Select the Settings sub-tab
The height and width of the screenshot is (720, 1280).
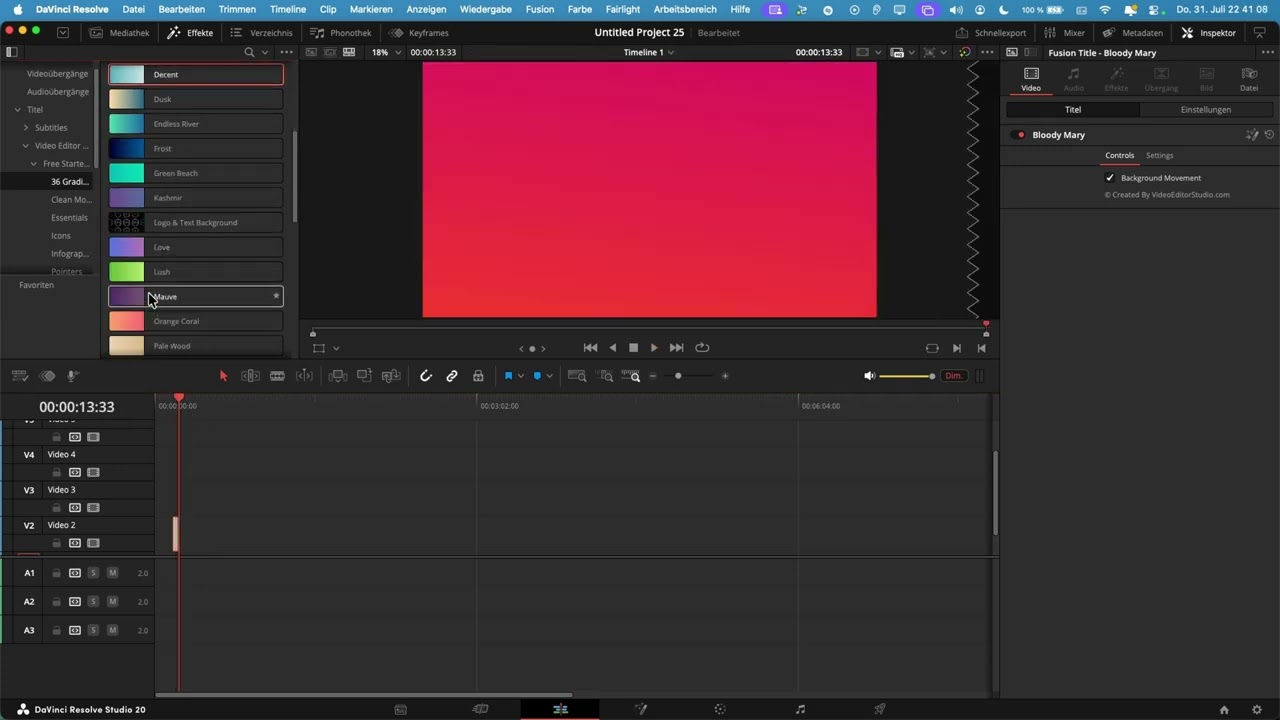point(1159,155)
